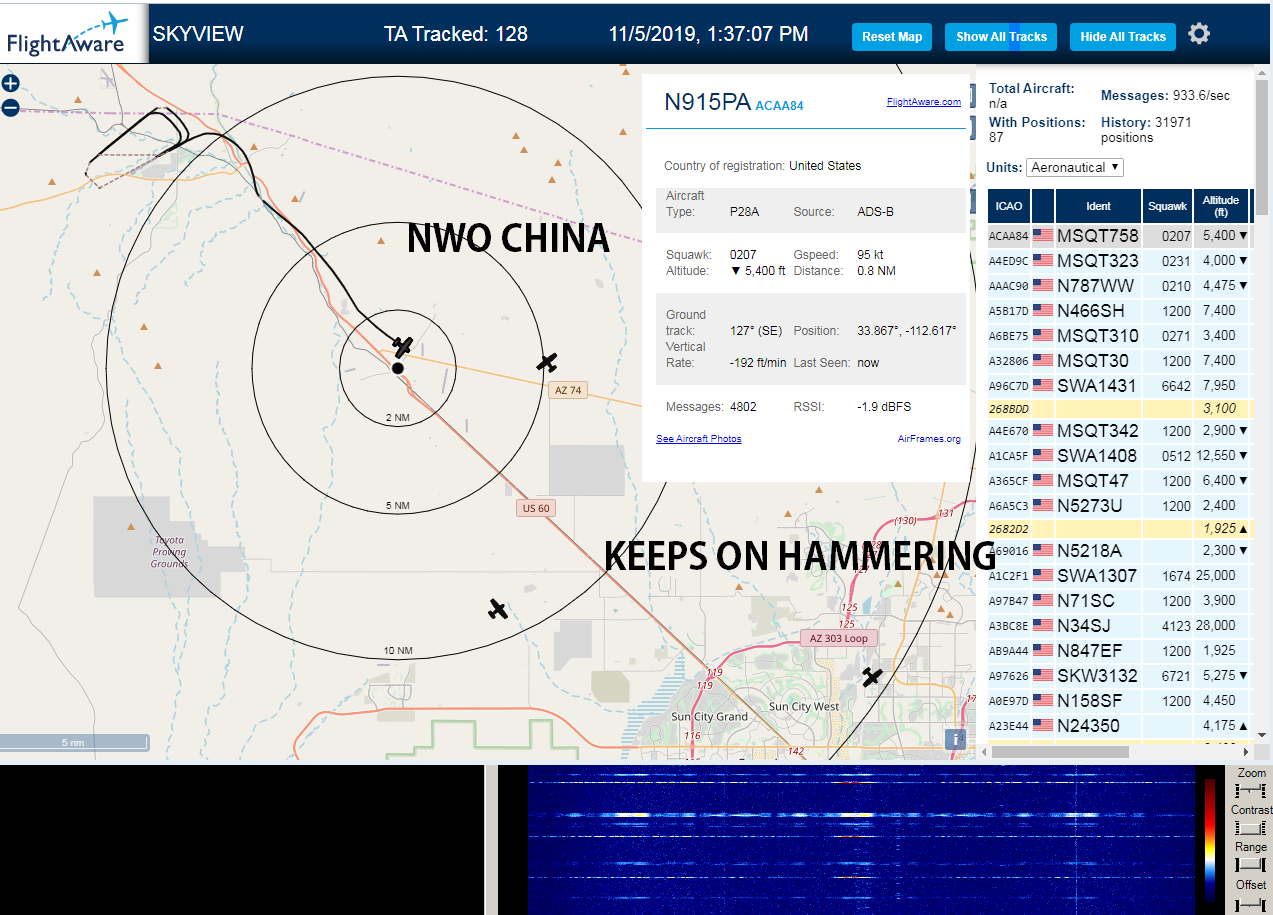Click the US 60 road shield on the map

coord(536,508)
